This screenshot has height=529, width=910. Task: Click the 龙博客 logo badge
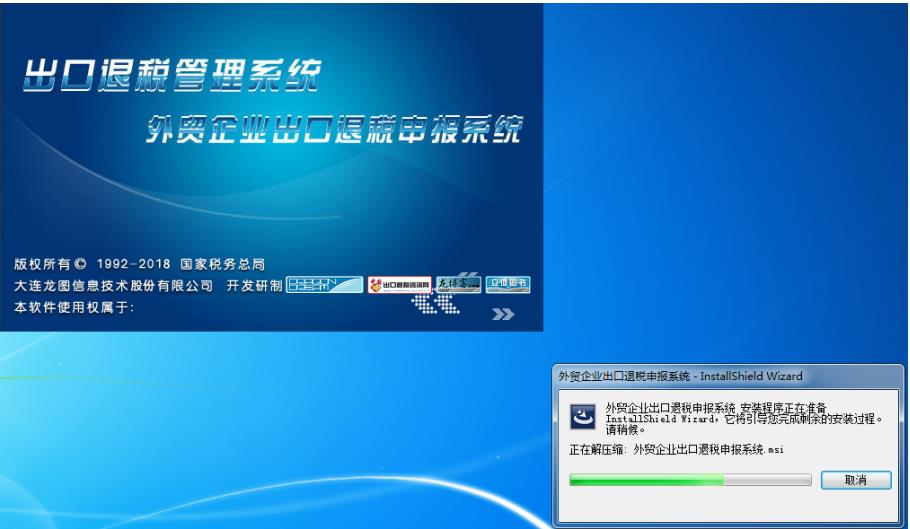tap(459, 285)
